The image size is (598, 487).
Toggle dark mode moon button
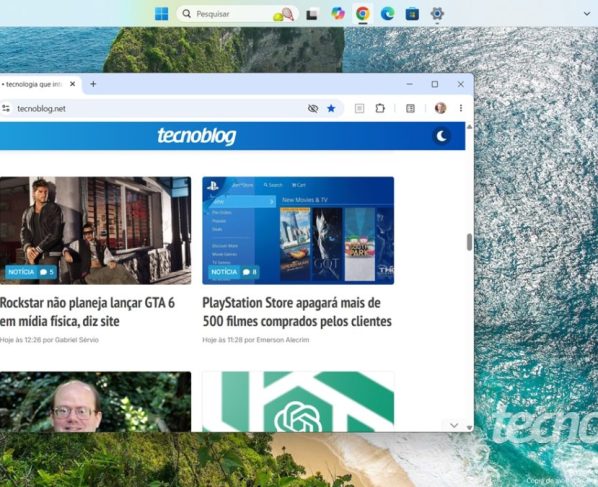[441, 136]
